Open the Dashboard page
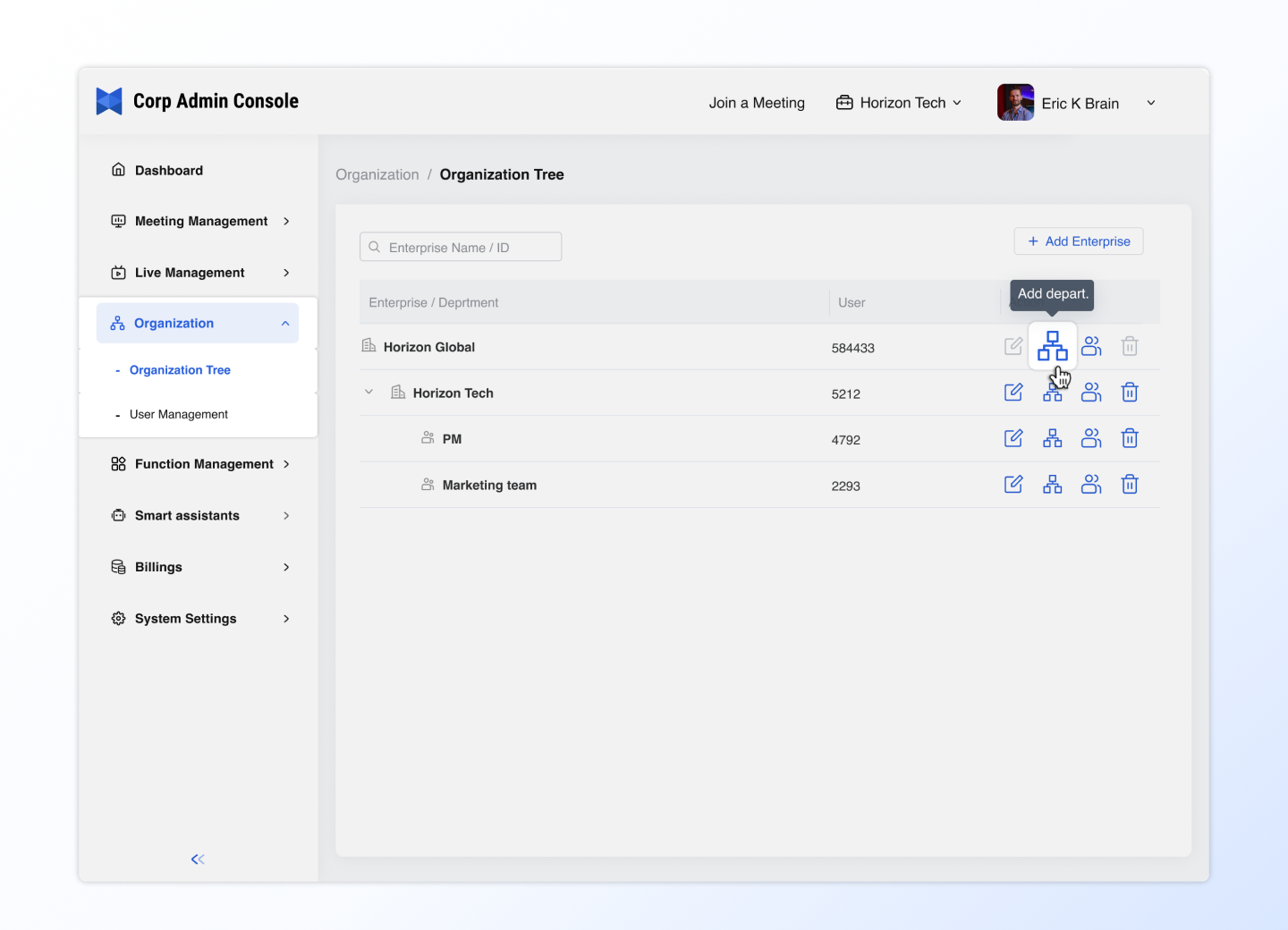 [x=168, y=170]
